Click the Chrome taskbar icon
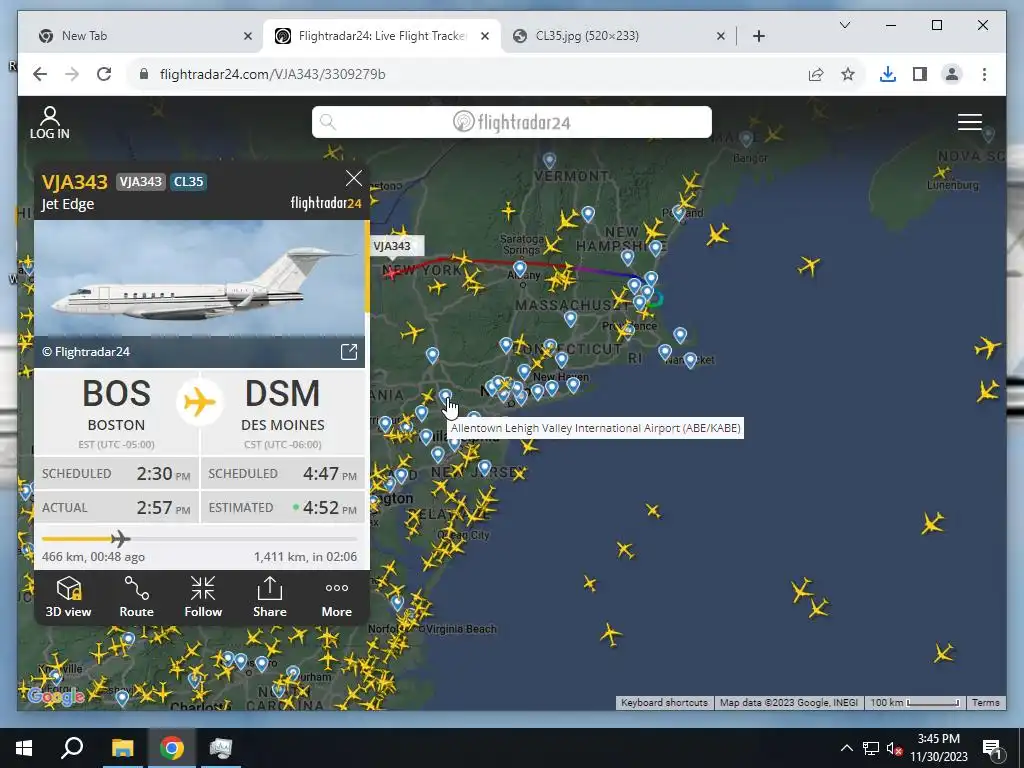This screenshot has width=1024, height=768. (172, 748)
